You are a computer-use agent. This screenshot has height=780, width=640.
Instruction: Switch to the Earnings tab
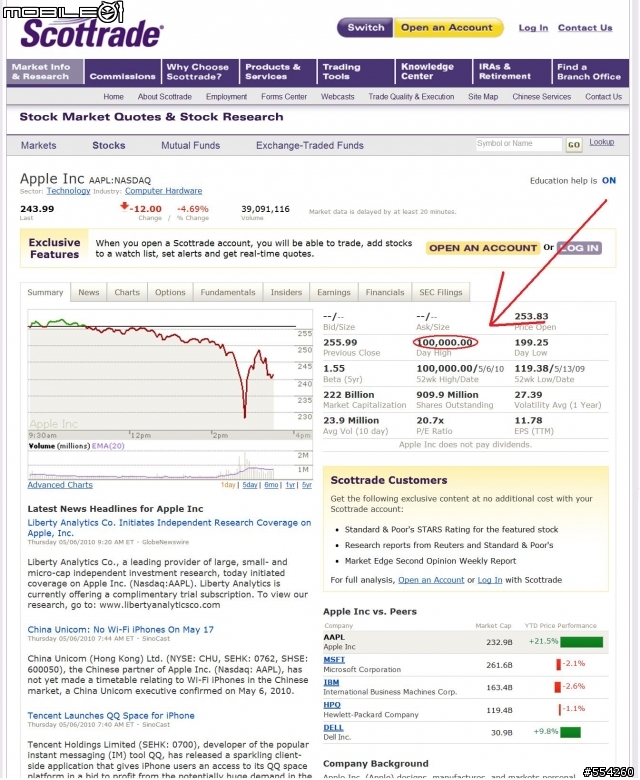point(334,292)
